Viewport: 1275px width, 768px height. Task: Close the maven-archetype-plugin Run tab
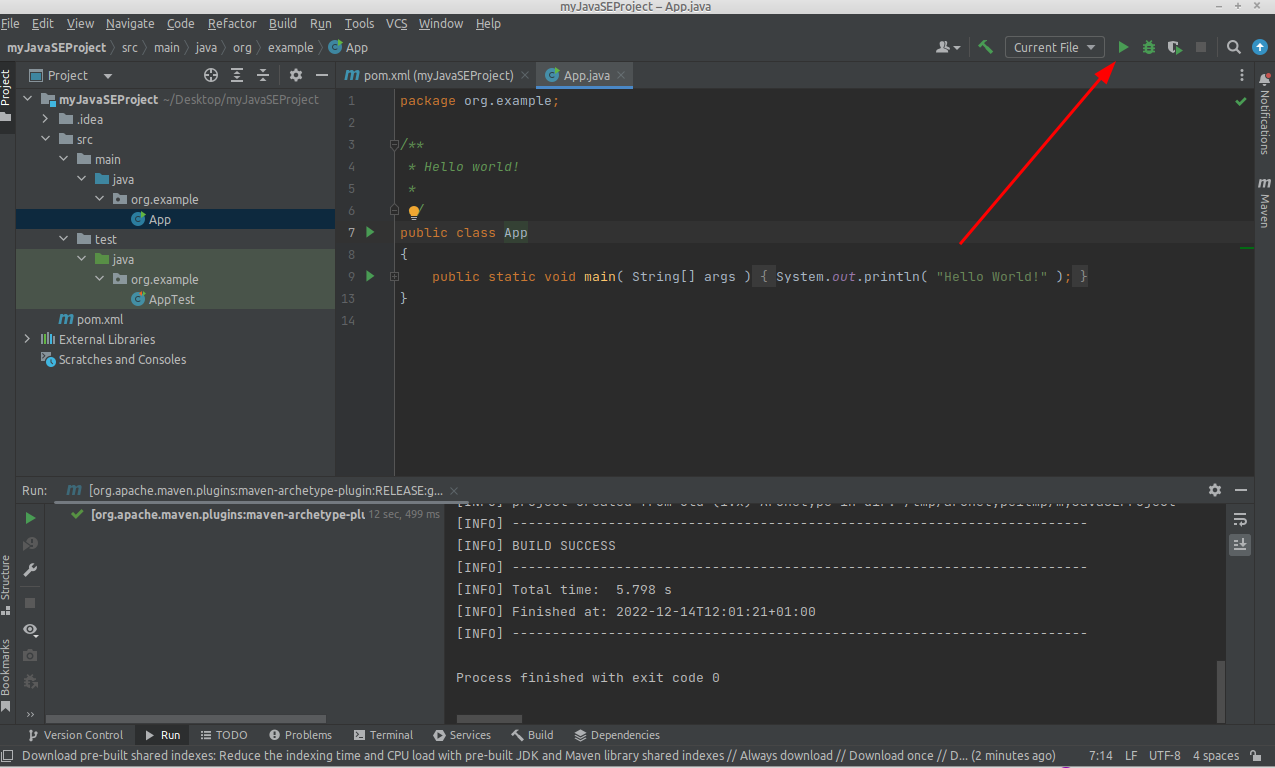[454, 490]
